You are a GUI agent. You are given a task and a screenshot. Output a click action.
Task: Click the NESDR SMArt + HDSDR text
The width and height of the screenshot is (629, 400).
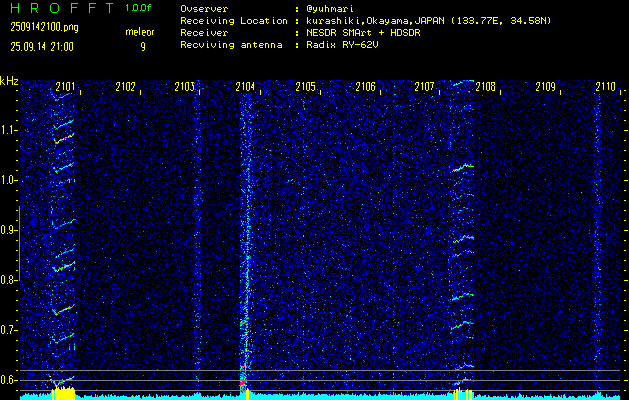(363, 33)
